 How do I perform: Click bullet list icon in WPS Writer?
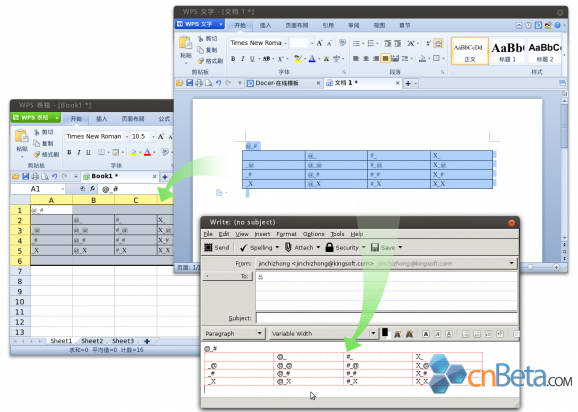(356, 43)
